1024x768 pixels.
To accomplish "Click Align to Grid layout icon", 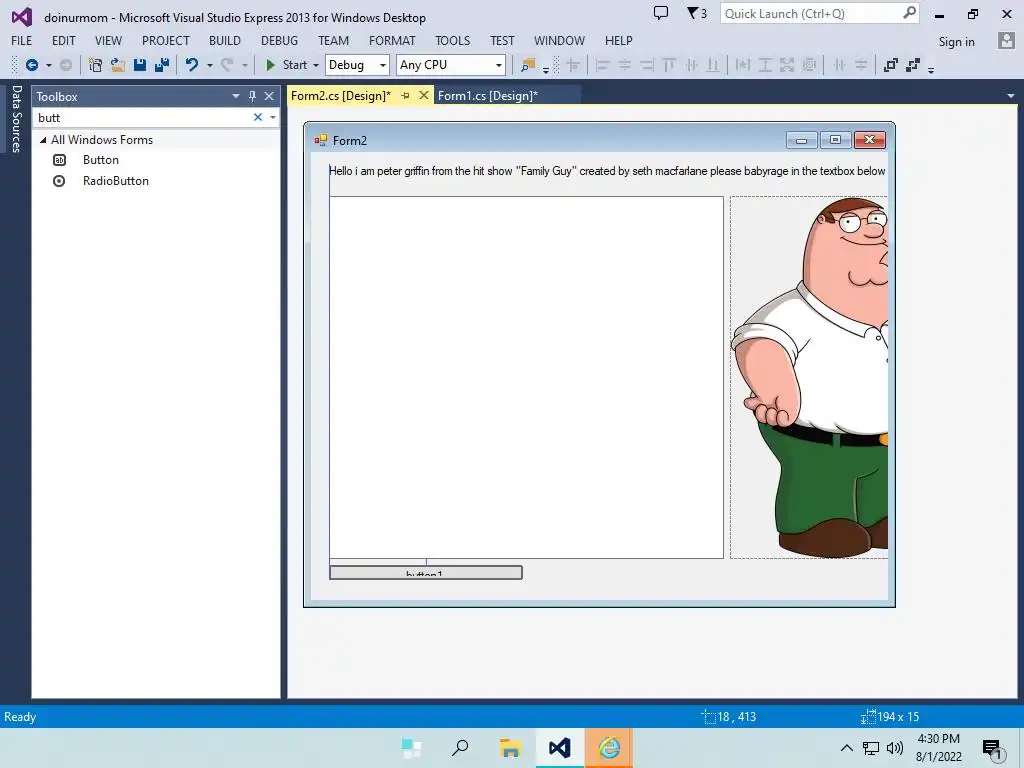I will point(573,65).
